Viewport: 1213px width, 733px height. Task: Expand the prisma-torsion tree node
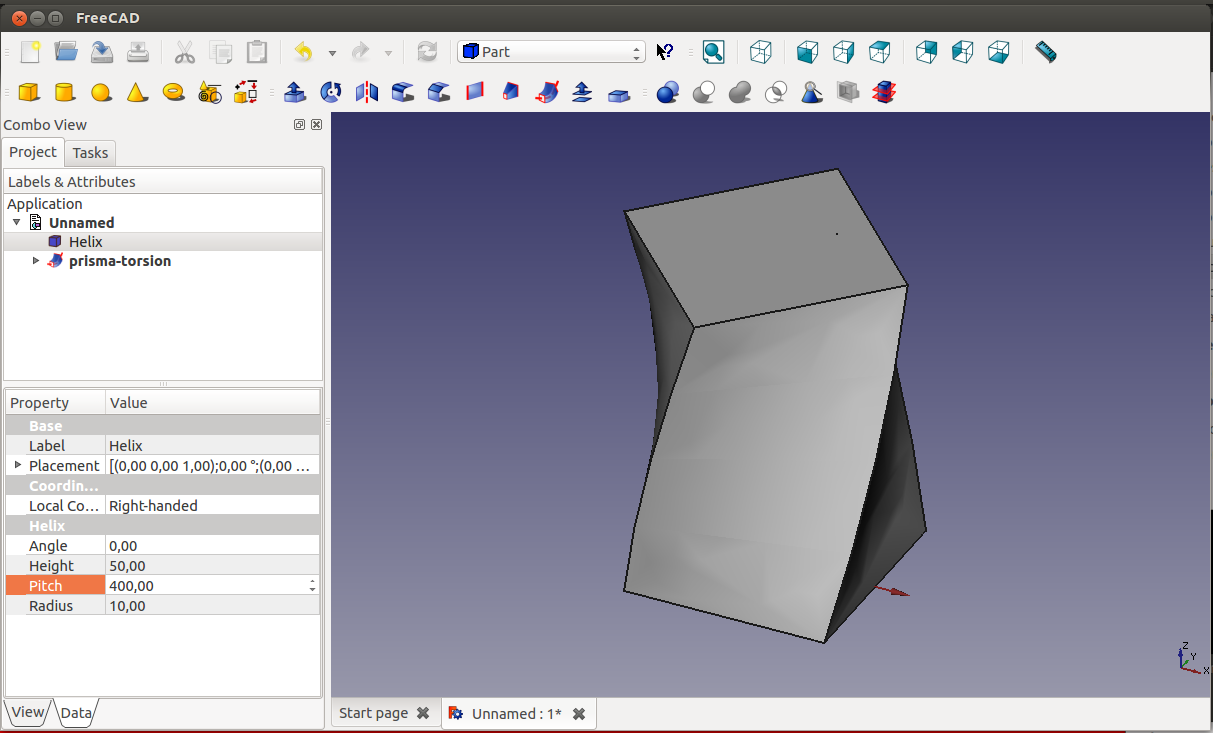37,261
